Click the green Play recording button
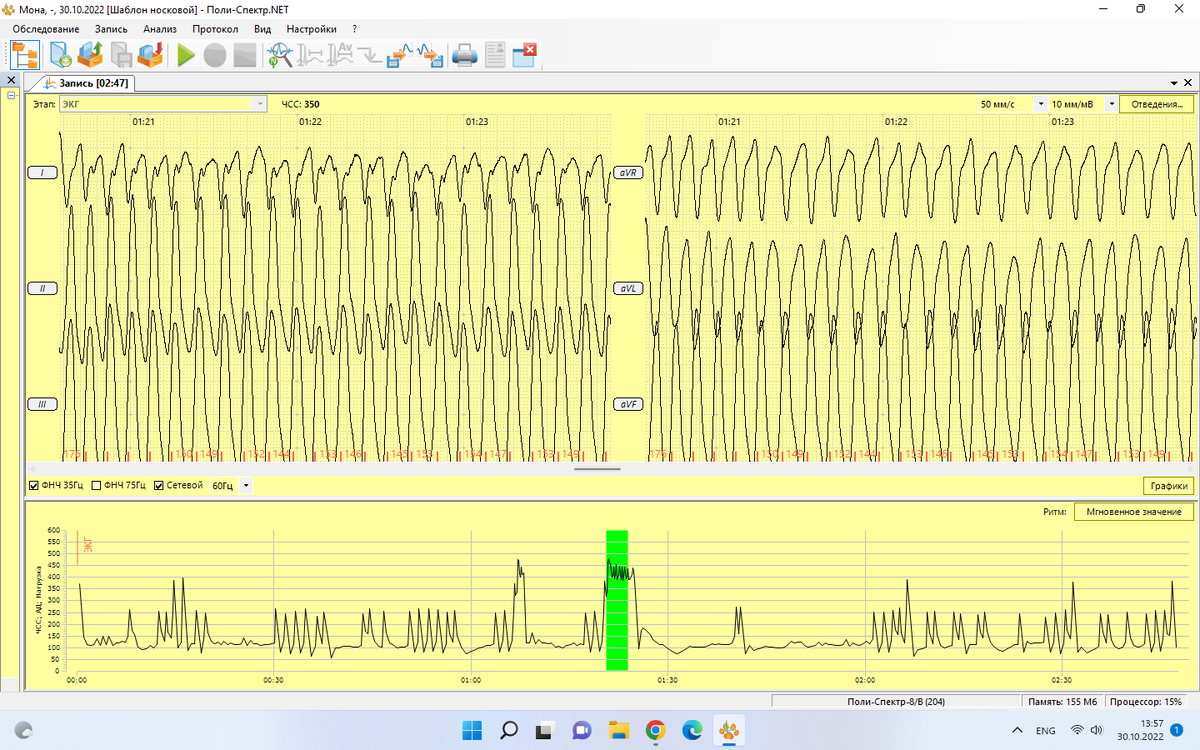The width and height of the screenshot is (1200, 750). pos(186,56)
